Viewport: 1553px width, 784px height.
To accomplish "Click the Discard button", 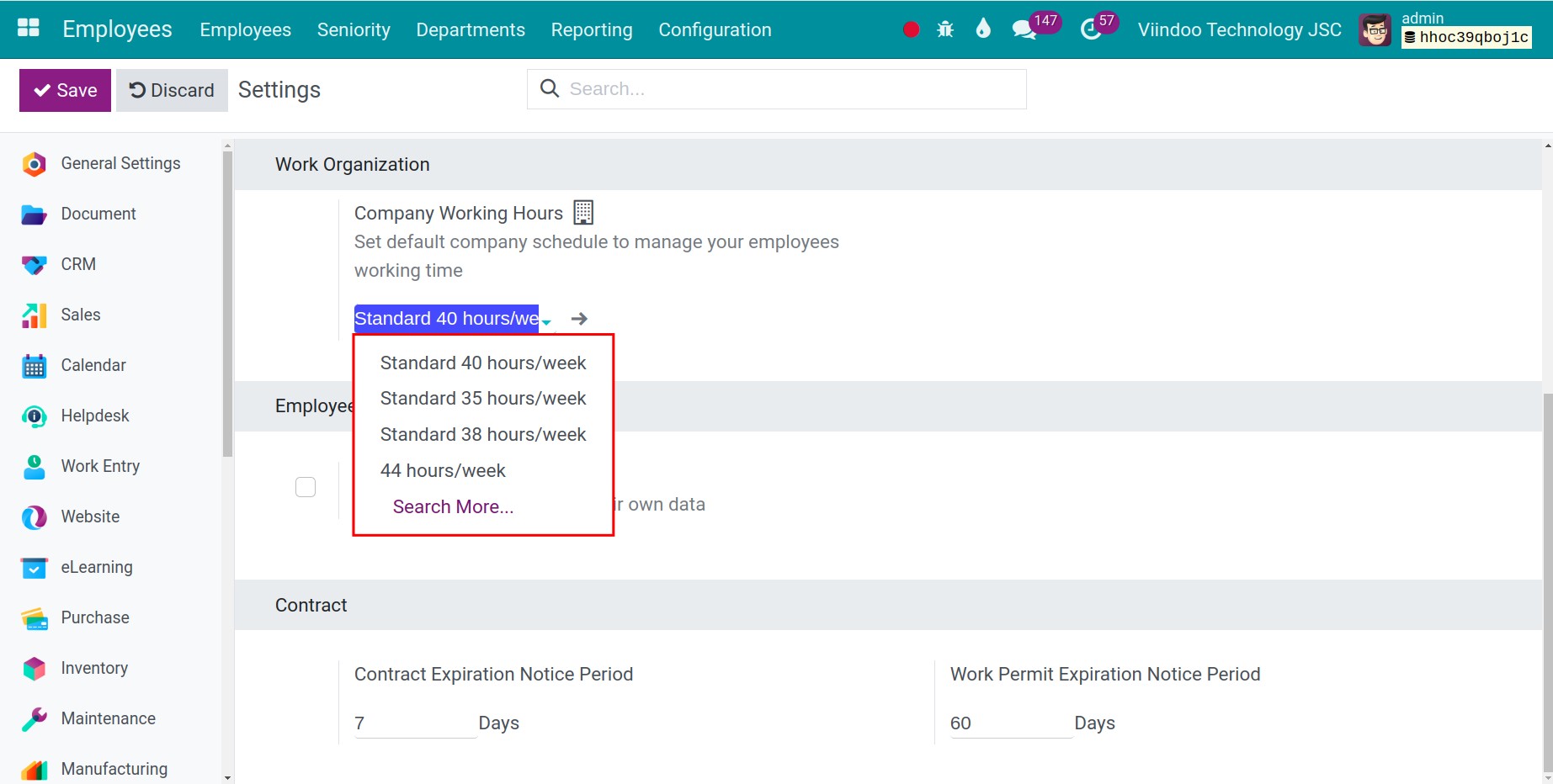I will click(x=172, y=90).
